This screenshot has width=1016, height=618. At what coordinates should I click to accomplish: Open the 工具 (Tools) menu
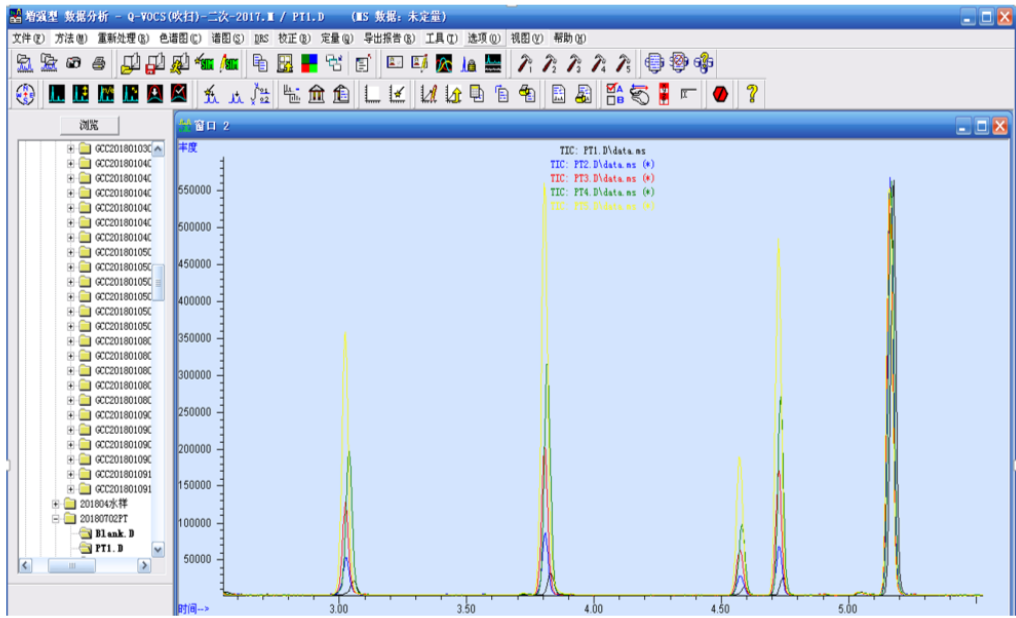coord(441,38)
